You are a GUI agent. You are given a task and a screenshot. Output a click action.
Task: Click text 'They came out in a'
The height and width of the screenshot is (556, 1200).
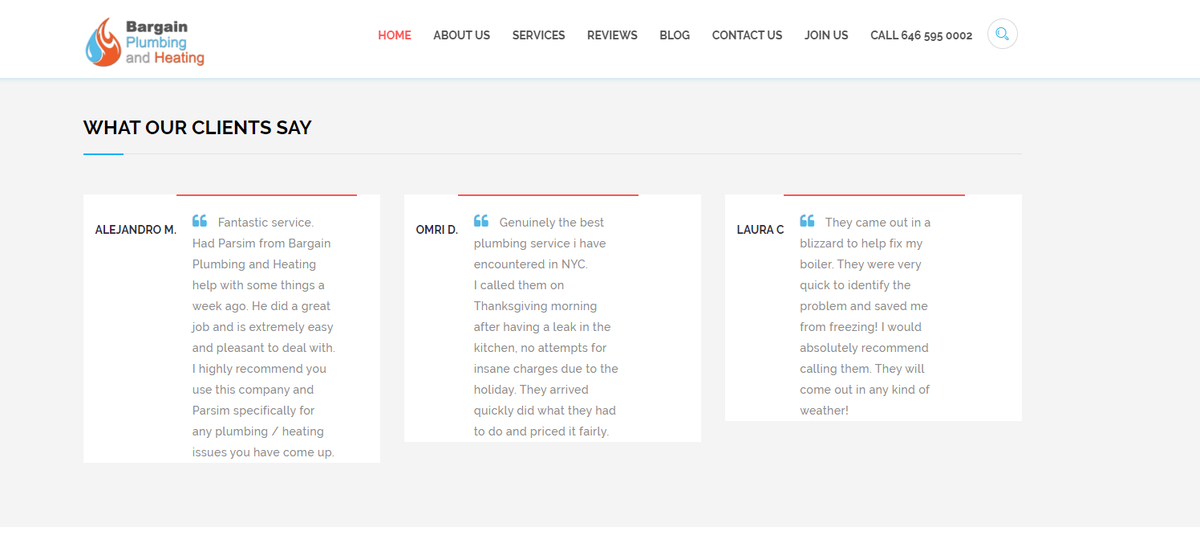pos(878,223)
